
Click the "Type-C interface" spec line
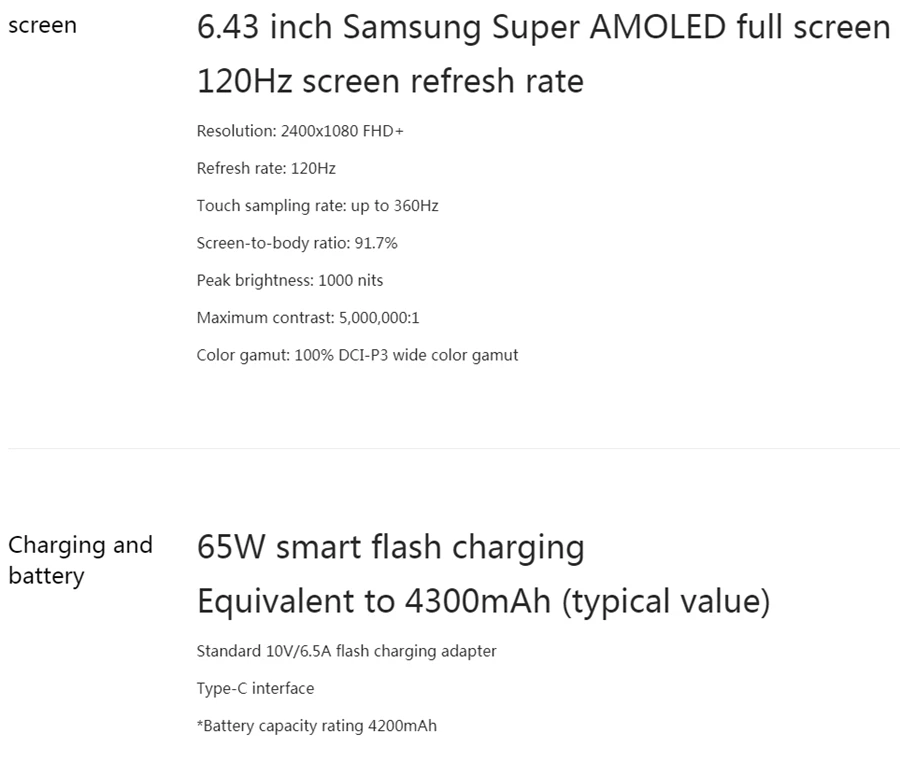coord(255,688)
